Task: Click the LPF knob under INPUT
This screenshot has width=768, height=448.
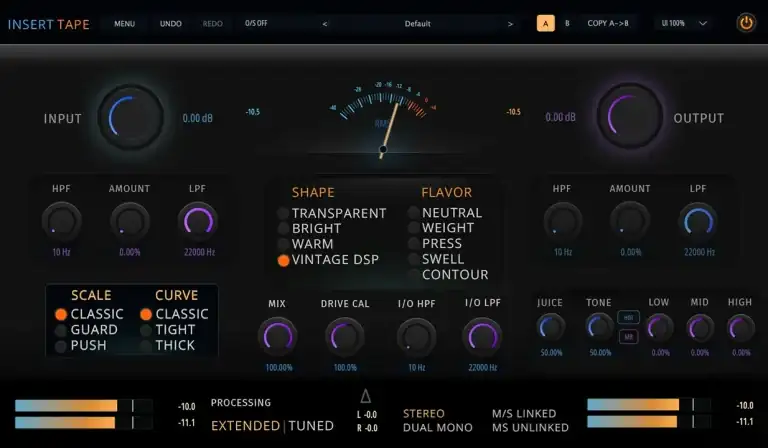Action: (198, 221)
